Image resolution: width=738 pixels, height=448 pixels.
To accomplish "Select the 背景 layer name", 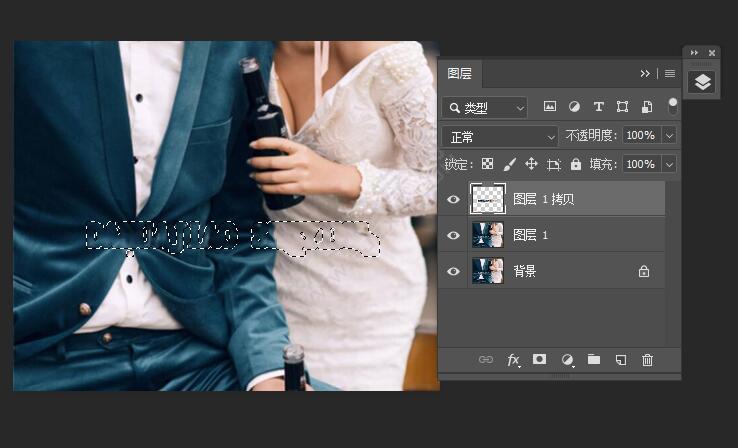I will pyautogui.click(x=525, y=272).
